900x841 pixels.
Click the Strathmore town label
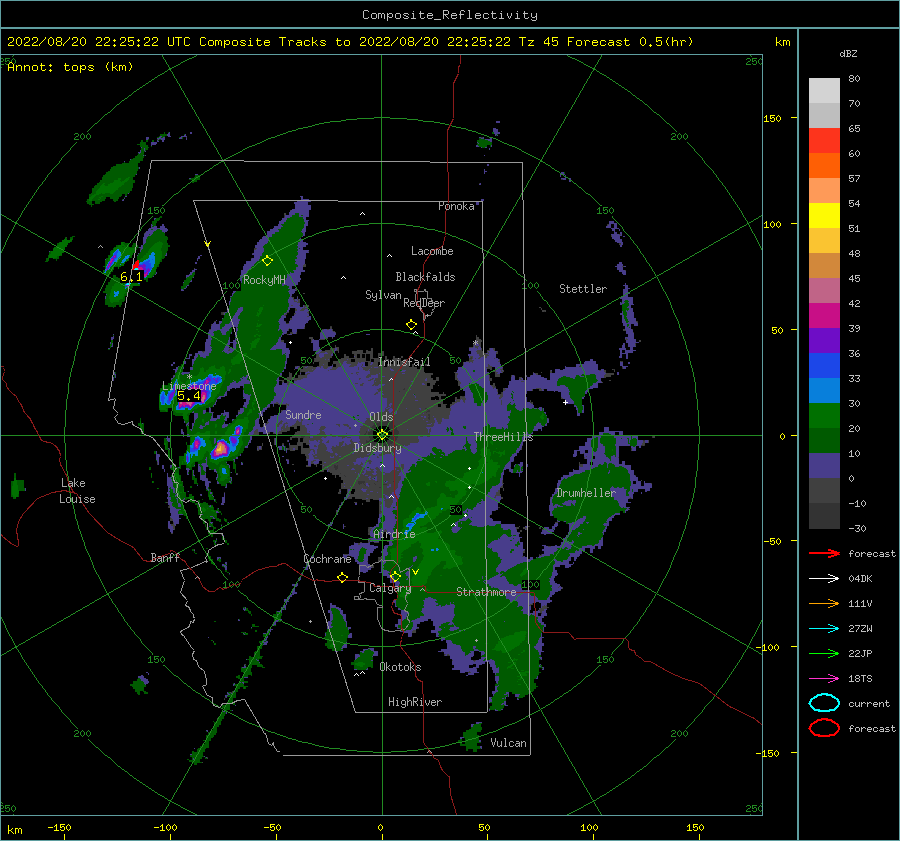tap(486, 592)
